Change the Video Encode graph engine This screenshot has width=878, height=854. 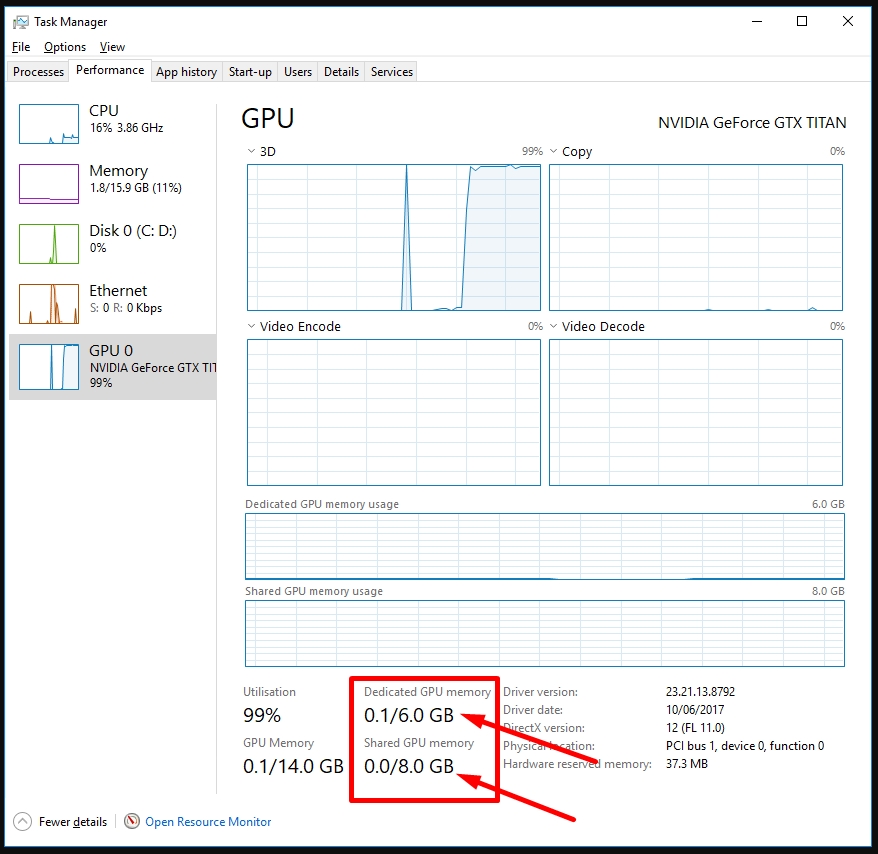point(250,326)
